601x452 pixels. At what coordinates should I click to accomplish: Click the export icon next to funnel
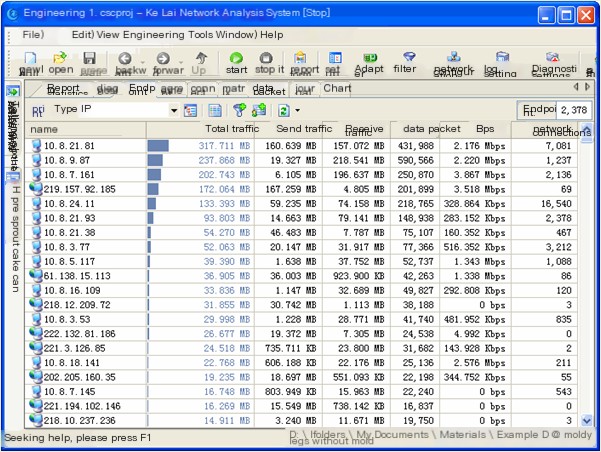[x=259, y=110]
